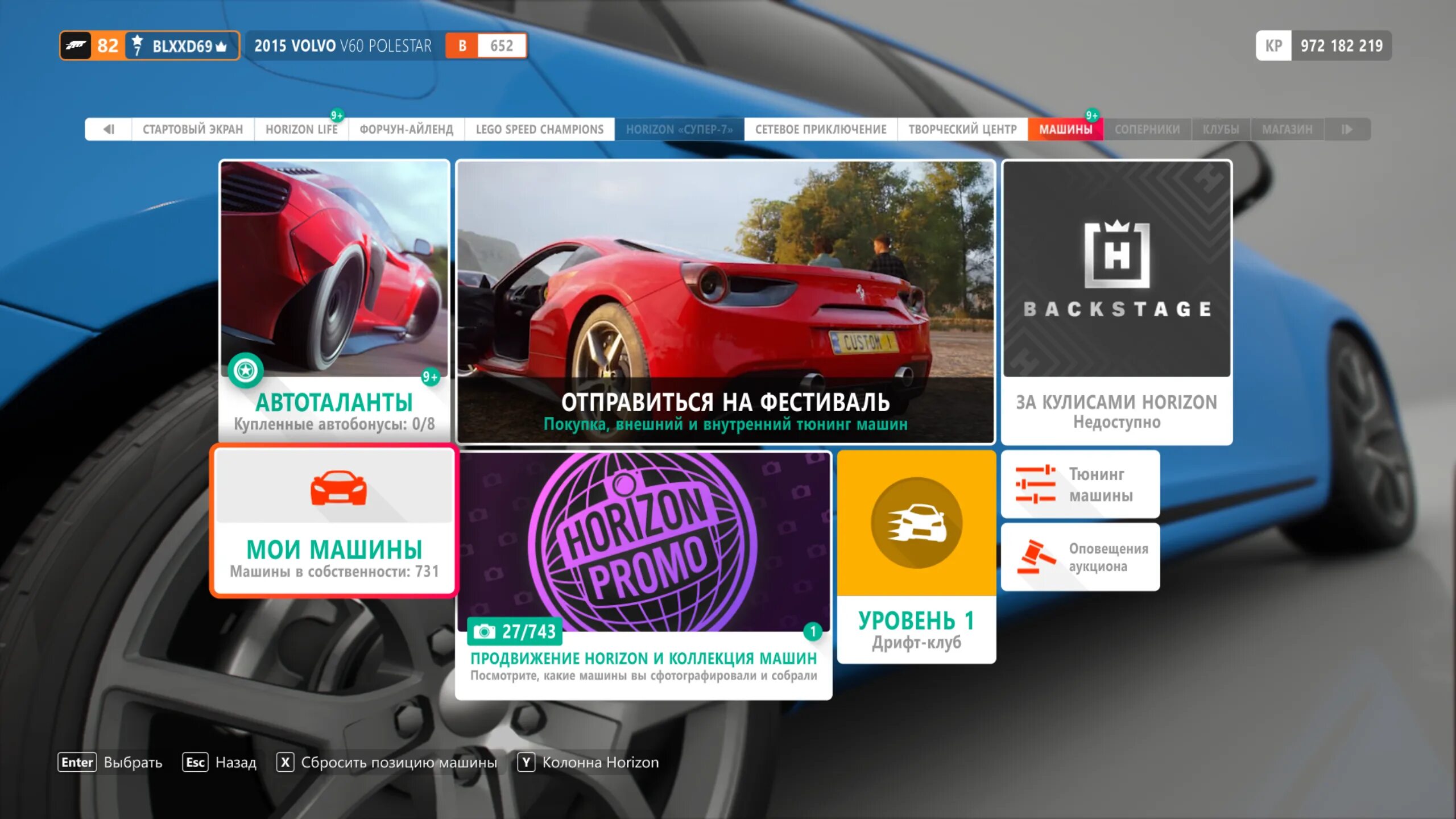Viewport: 1456px width, 819px height.
Task: Click the previous-tab arrow in tab bar
Action: tap(108, 129)
